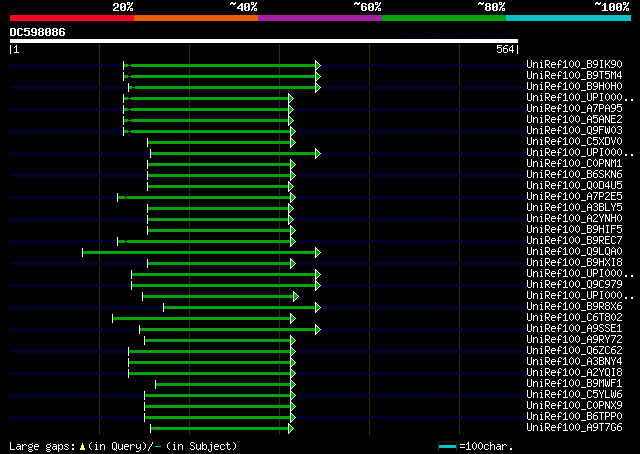Select the UniRef100_B9R8X6 label
This screenshot has width=640, height=454.
pos(574,307)
